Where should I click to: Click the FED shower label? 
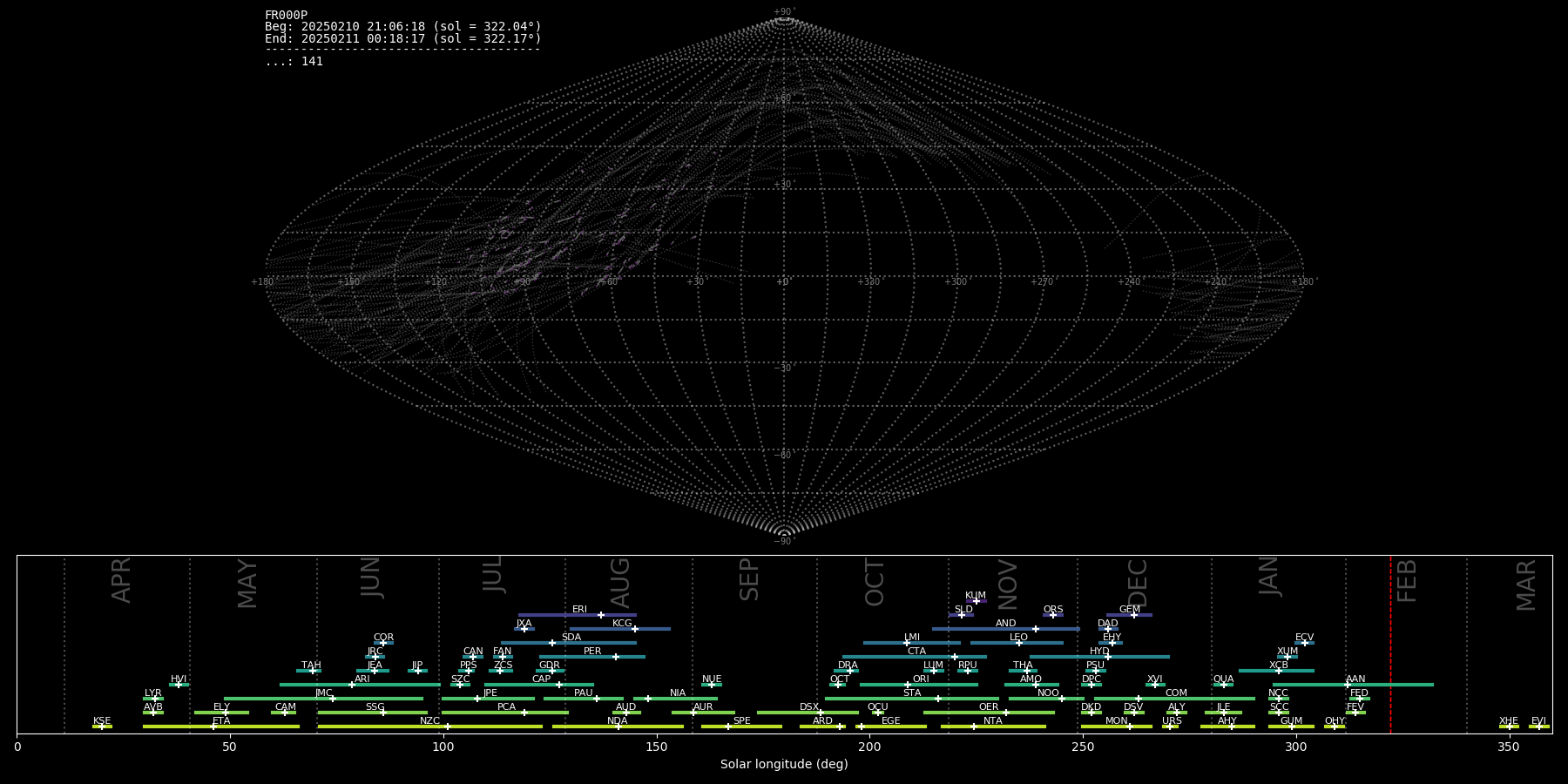point(1359,693)
